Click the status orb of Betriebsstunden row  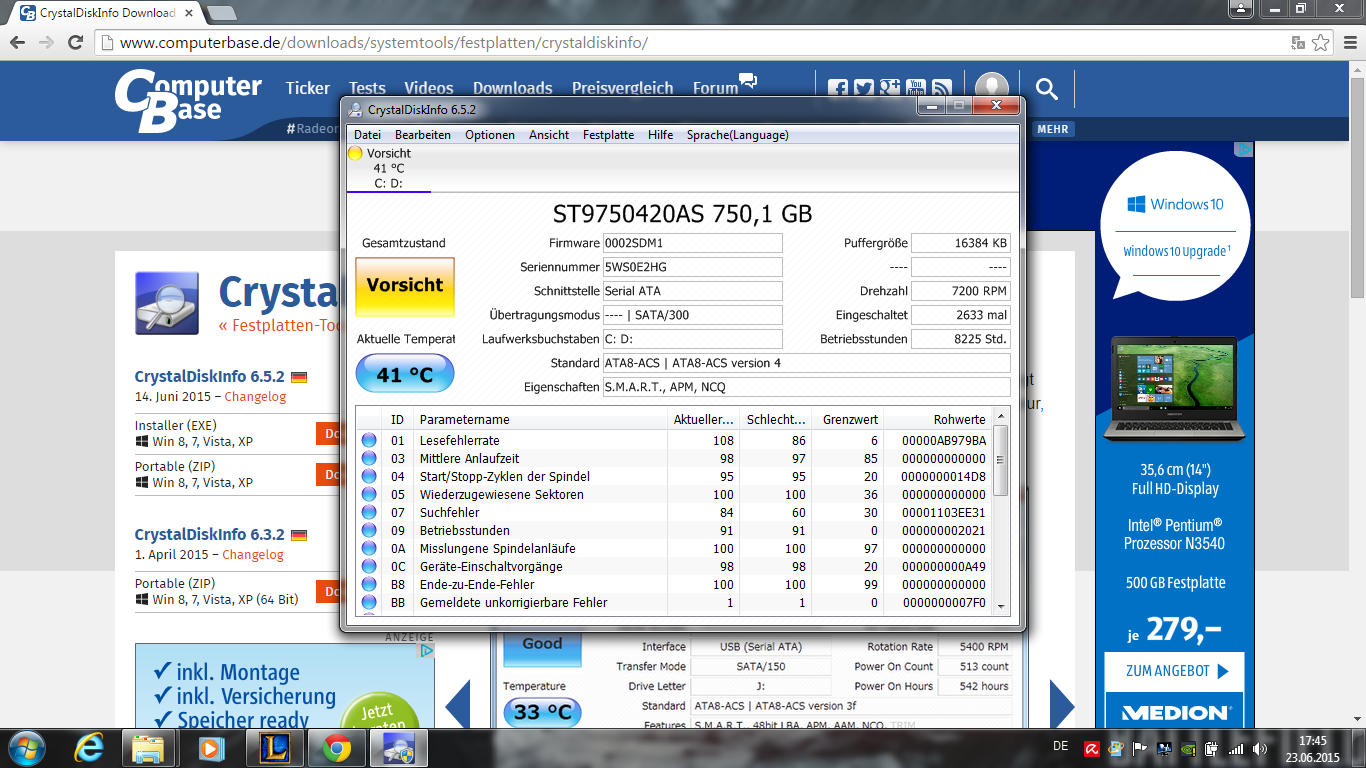tap(369, 531)
